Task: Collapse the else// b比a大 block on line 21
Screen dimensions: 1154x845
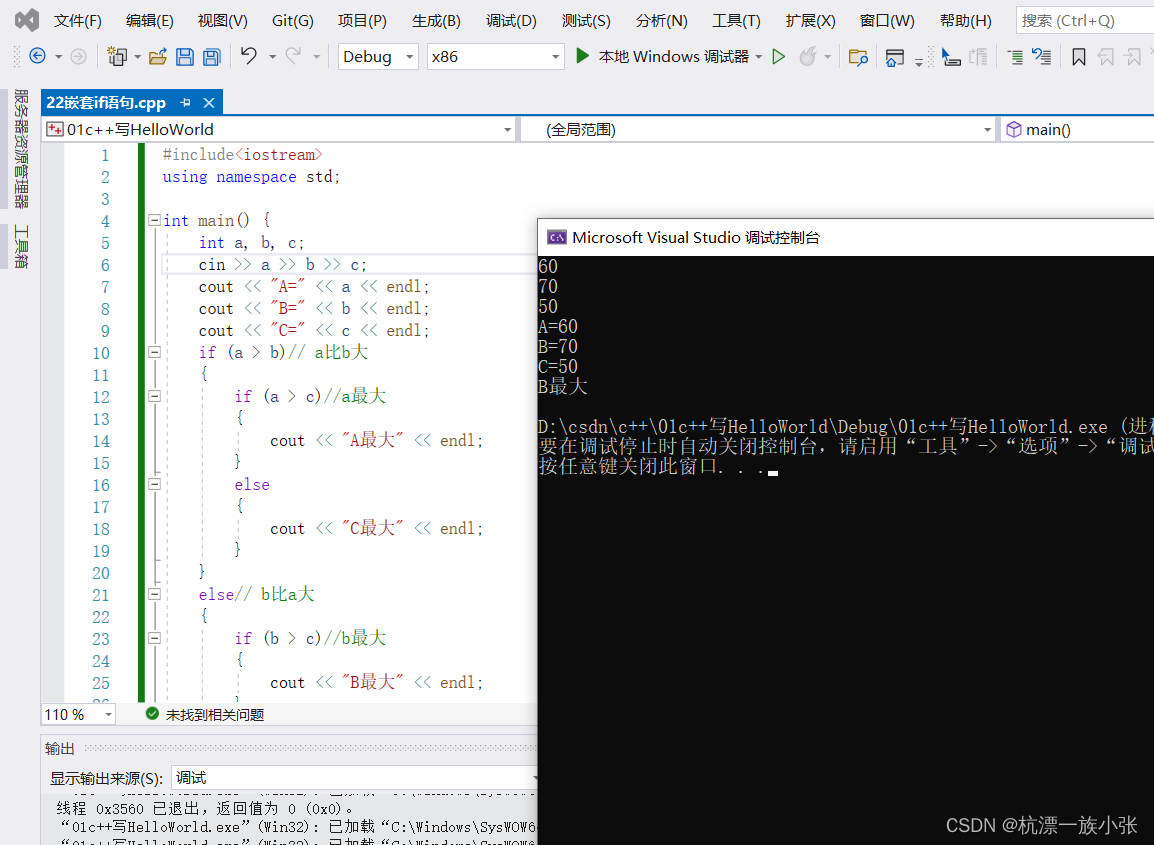Action: (x=154, y=593)
